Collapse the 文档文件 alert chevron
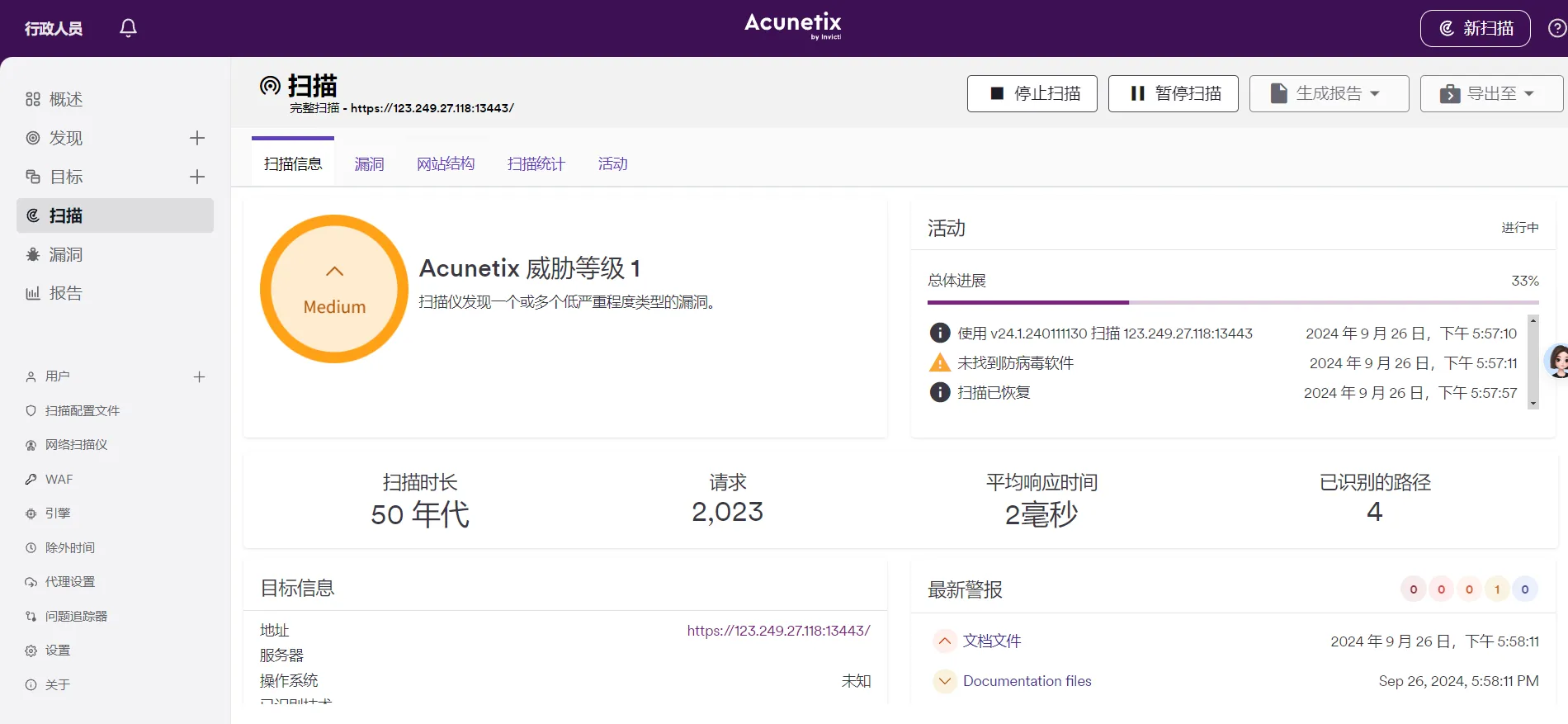 tap(945, 641)
